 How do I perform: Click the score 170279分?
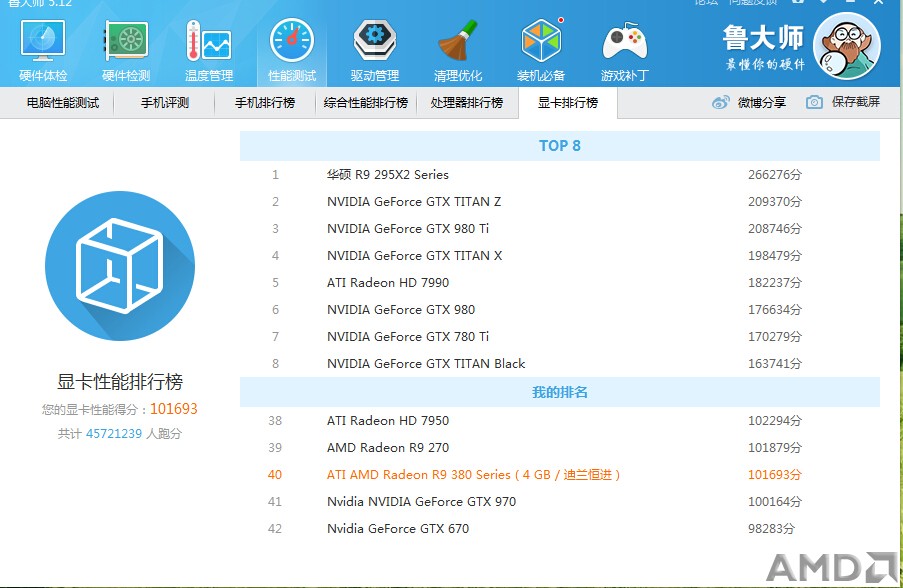coord(775,336)
